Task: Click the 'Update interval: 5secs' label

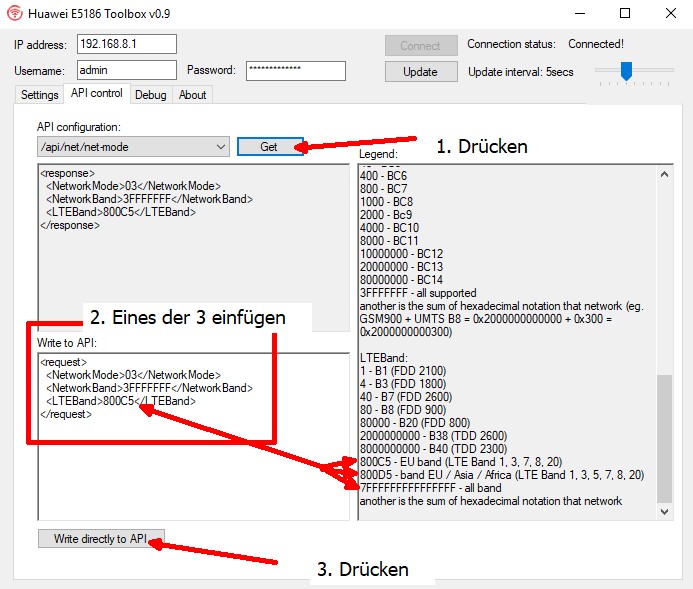Action: pyautogui.click(x=521, y=72)
